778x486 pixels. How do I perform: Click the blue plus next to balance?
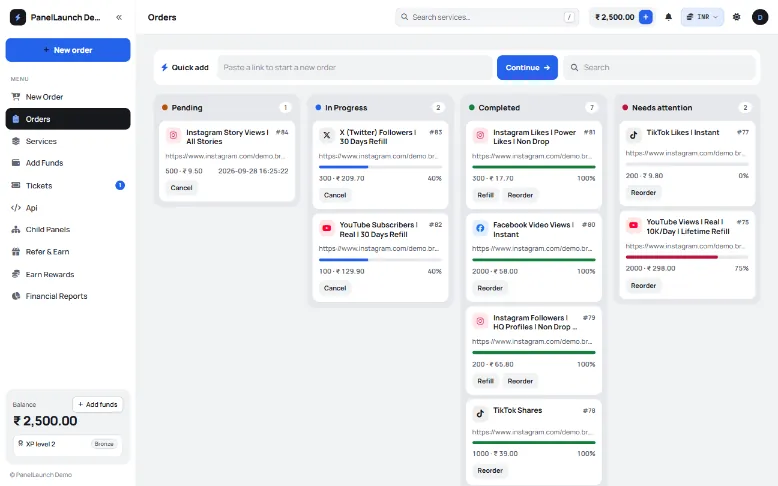coord(646,17)
